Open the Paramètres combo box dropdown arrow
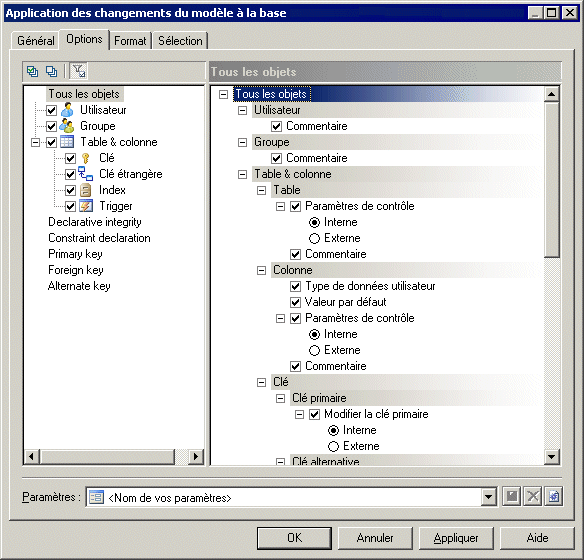Screen dimensions: 584x560 488,497
